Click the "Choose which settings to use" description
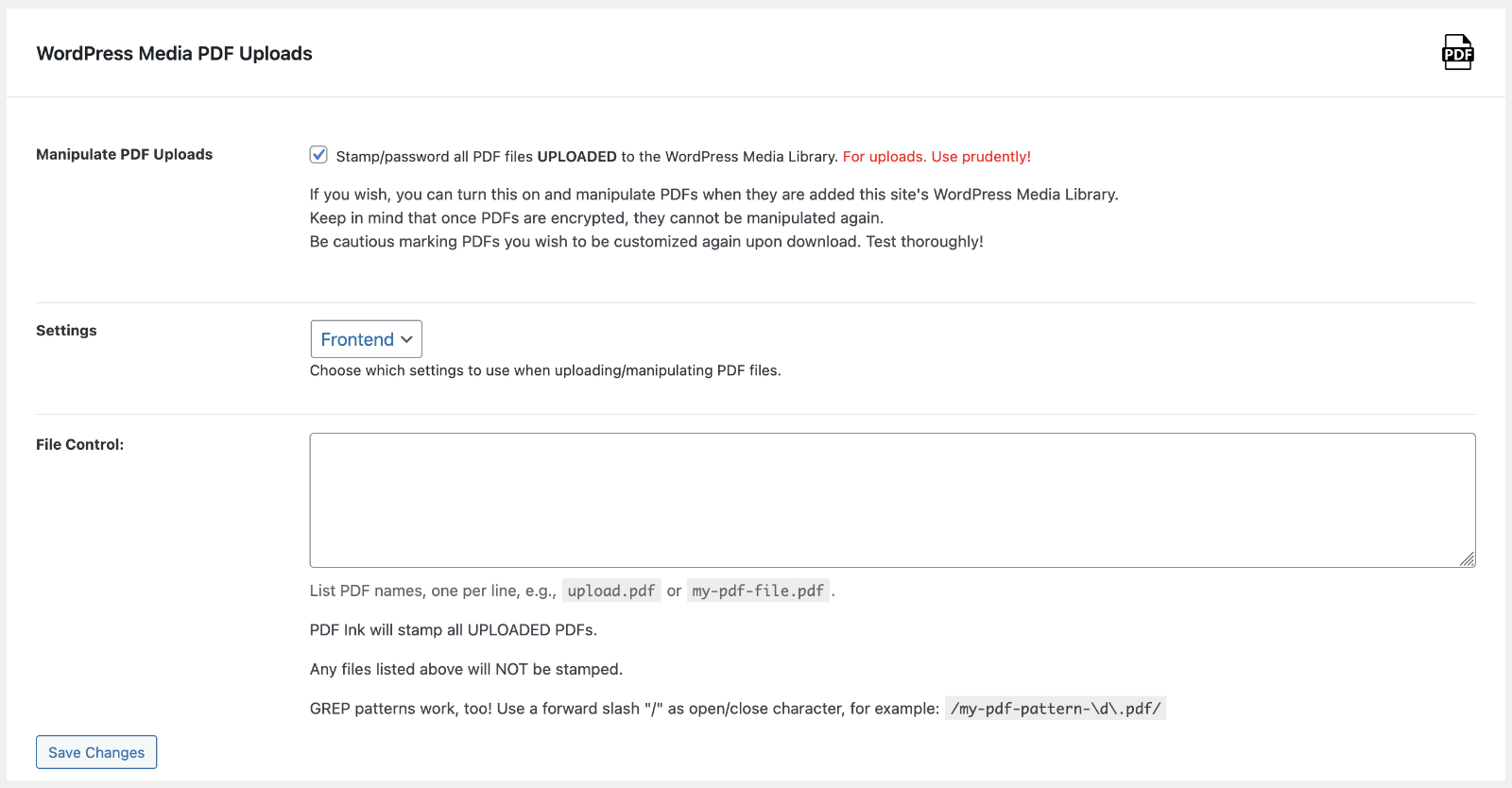The height and width of the screenshot is (788, 1512). [545, 370]
